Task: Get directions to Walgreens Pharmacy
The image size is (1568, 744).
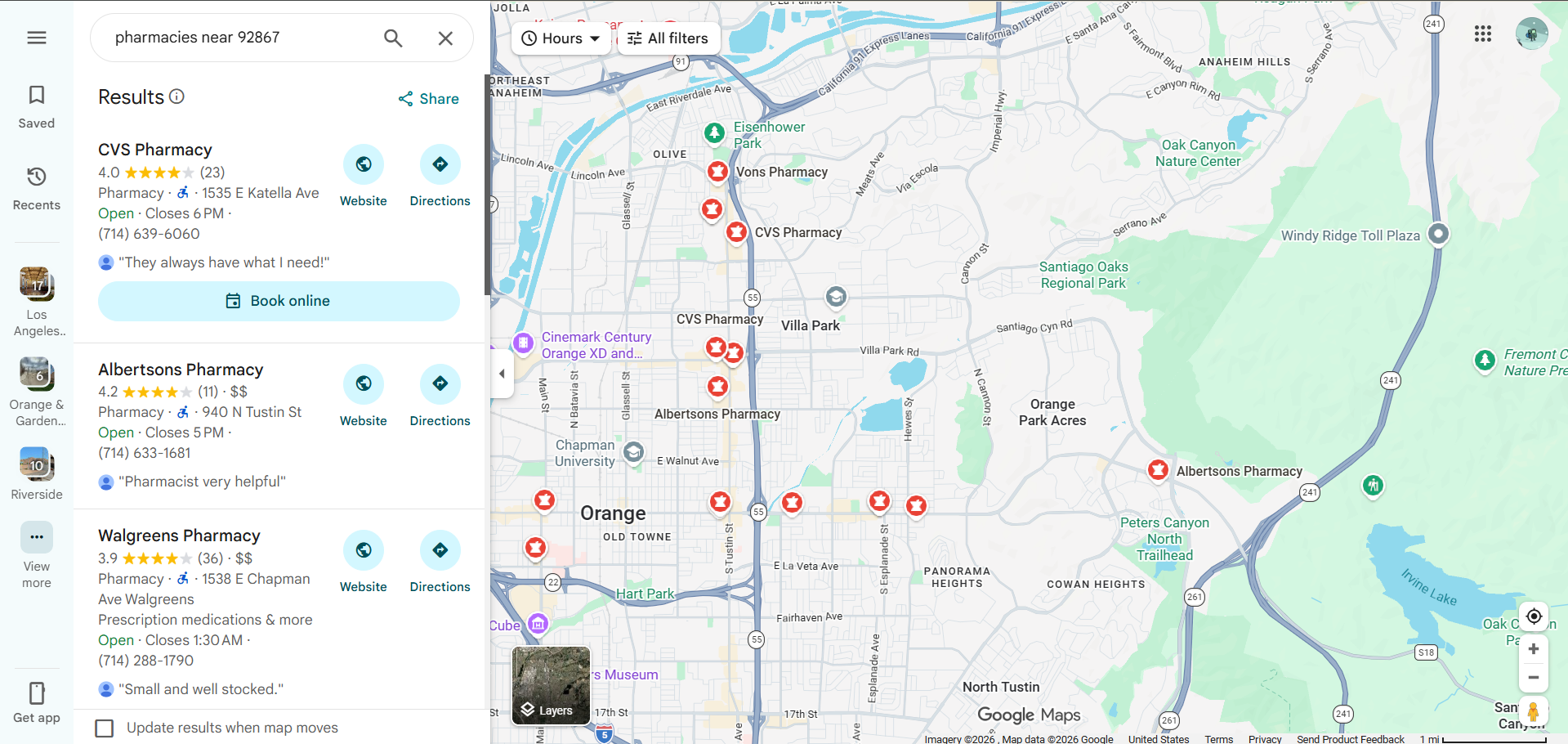Action: [440, 549]
